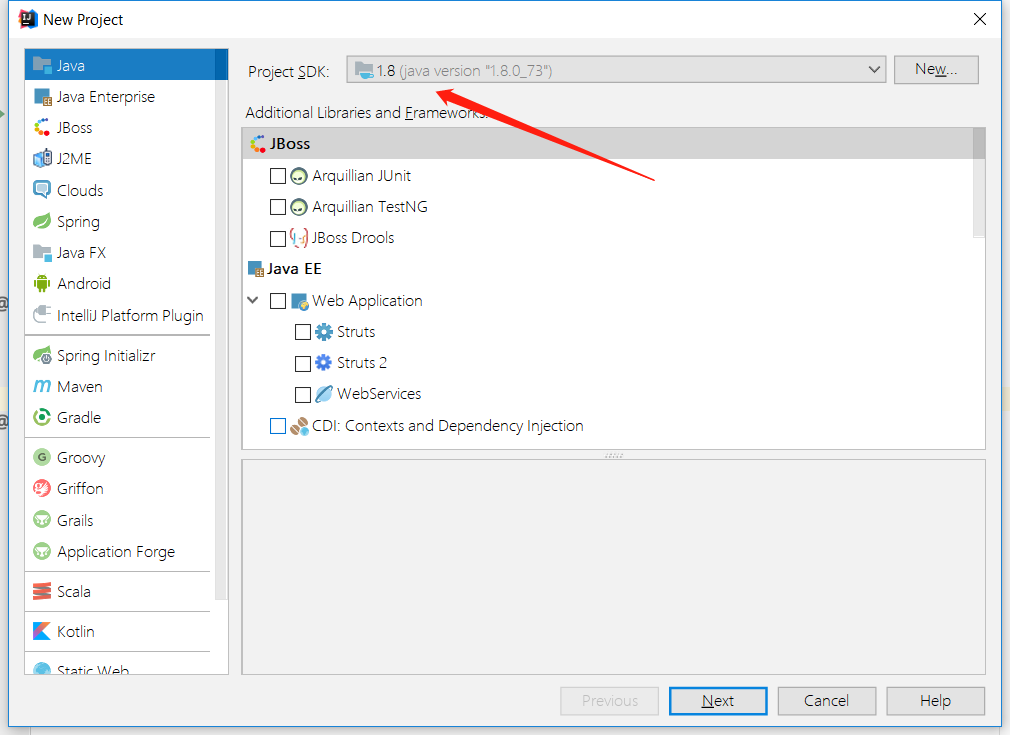Viewport: 1010px width, 735px height.
Task: Click the Groovy G icon
Action: (x=42, y=457)
